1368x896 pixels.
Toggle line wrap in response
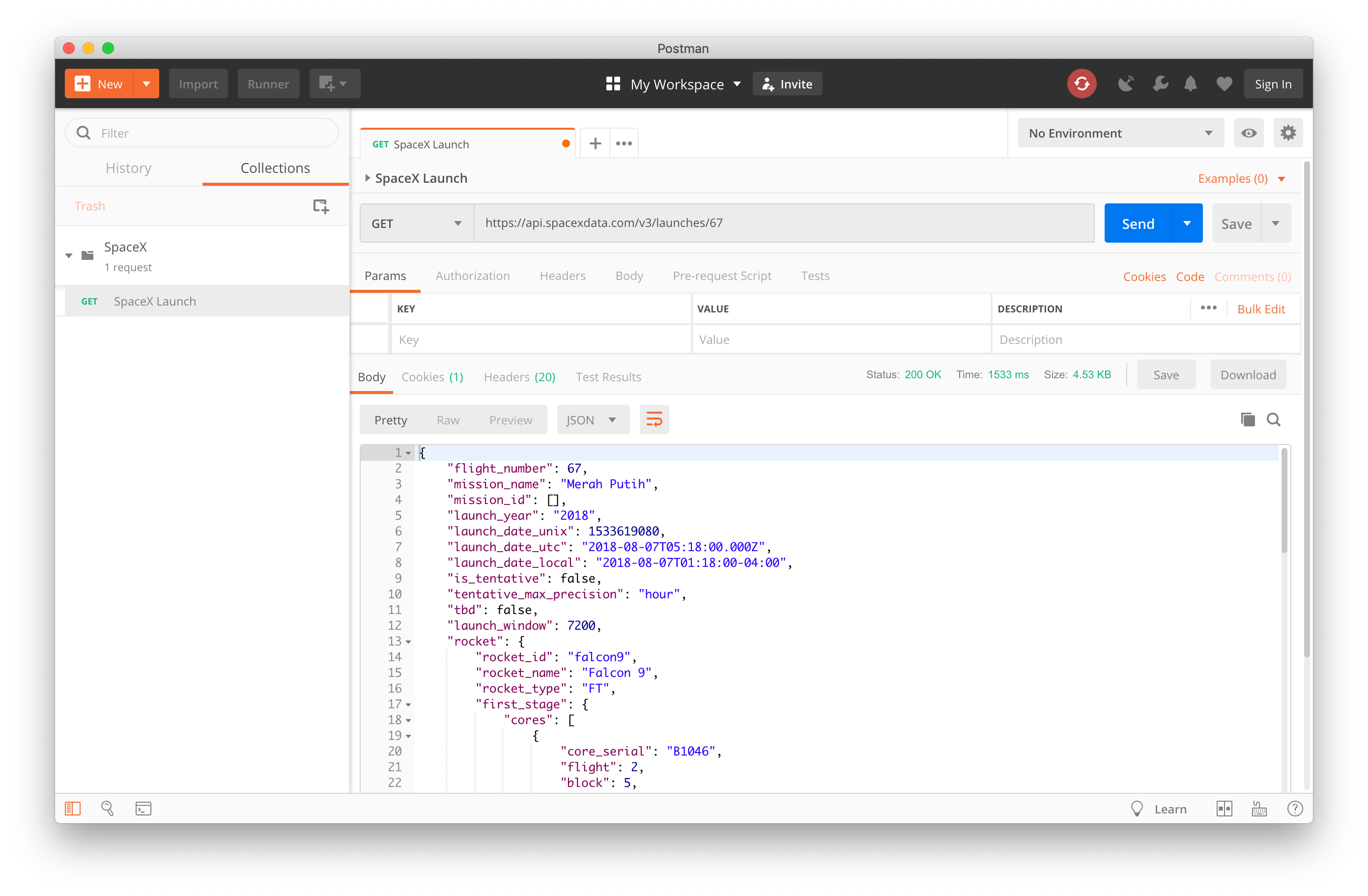click(x=654, y=420)
